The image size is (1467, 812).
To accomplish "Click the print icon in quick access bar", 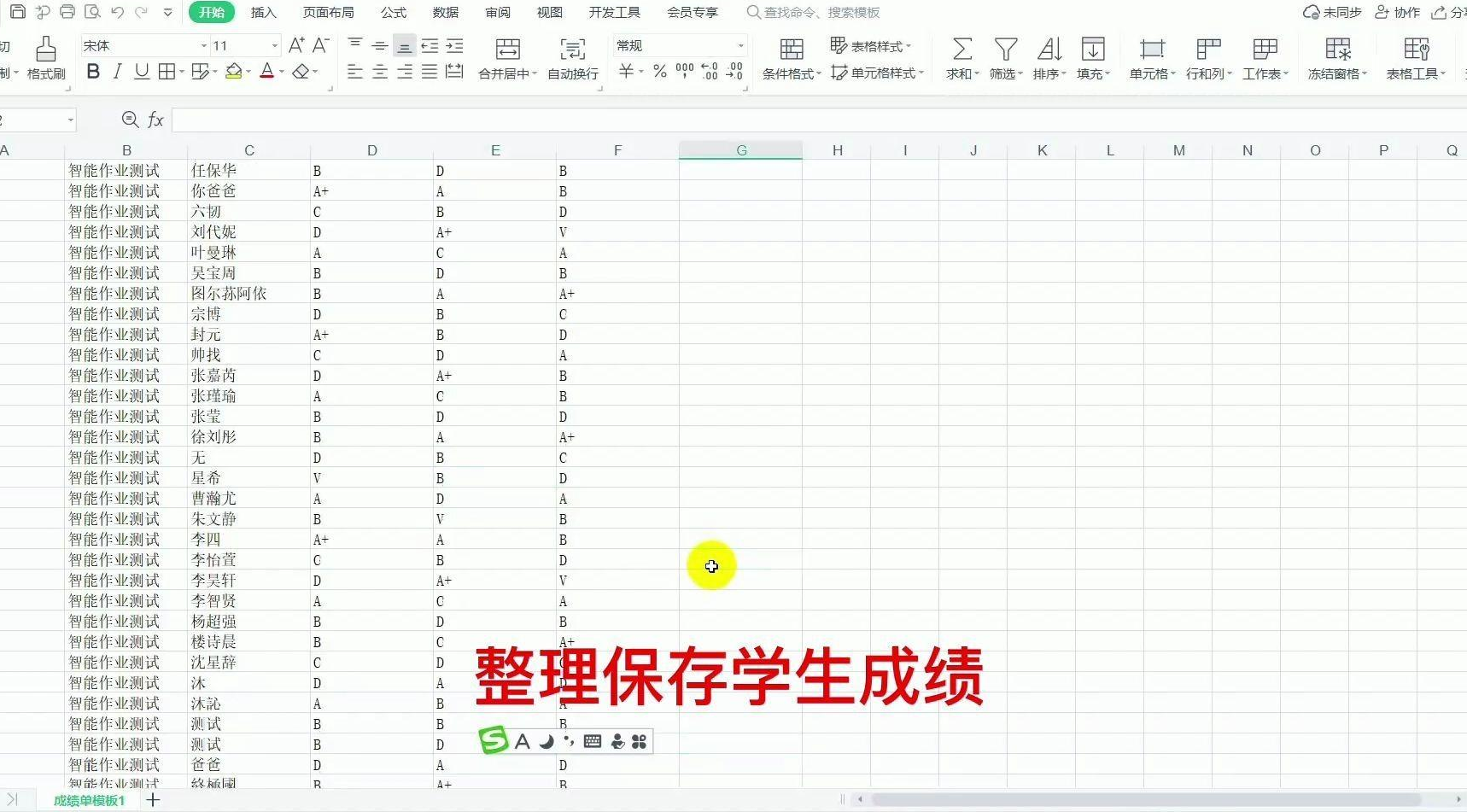I will 67,12.
